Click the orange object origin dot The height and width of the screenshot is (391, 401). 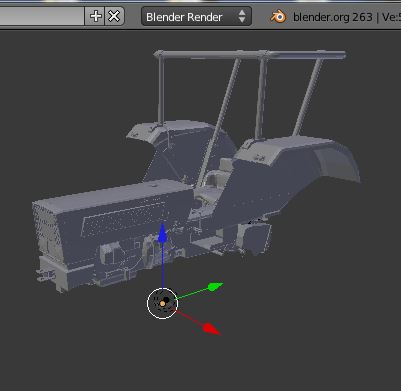point(162,304)
